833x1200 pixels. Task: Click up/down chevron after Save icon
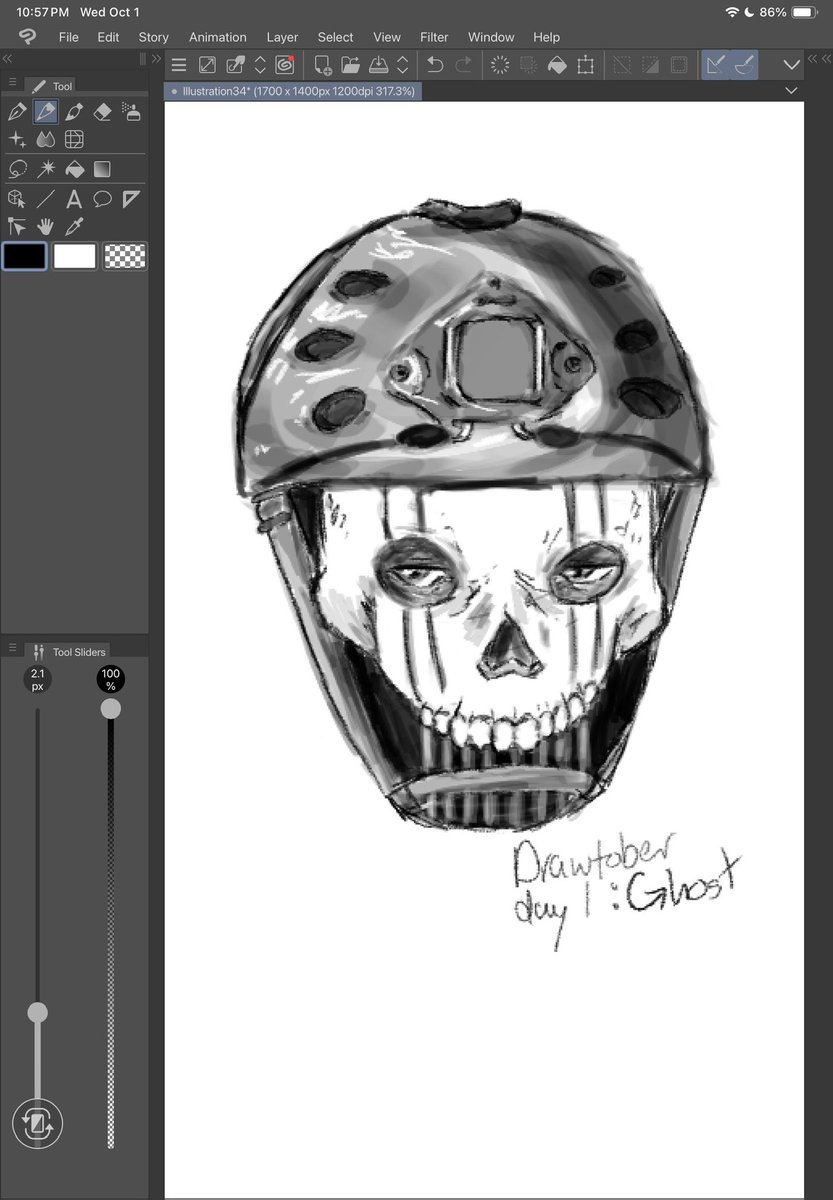coord(403,66)
